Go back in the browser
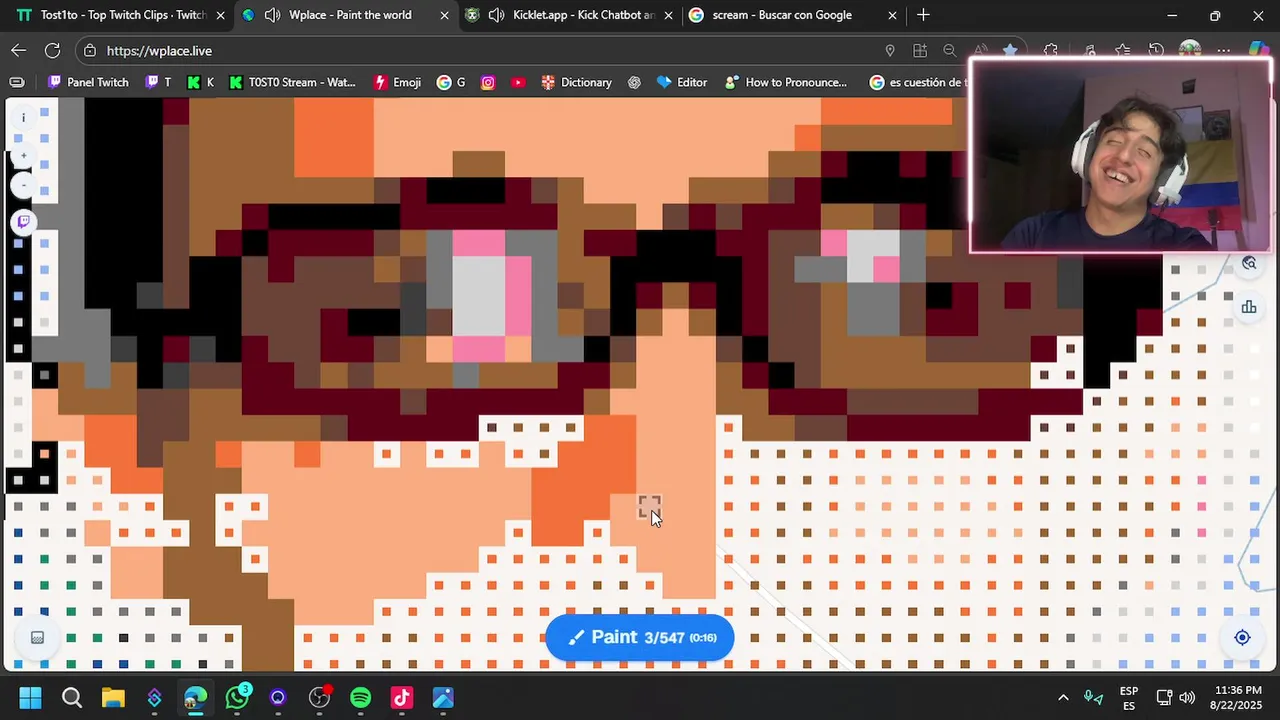Viewport: 1280px width, 720px height. click(x=19, y=50)
